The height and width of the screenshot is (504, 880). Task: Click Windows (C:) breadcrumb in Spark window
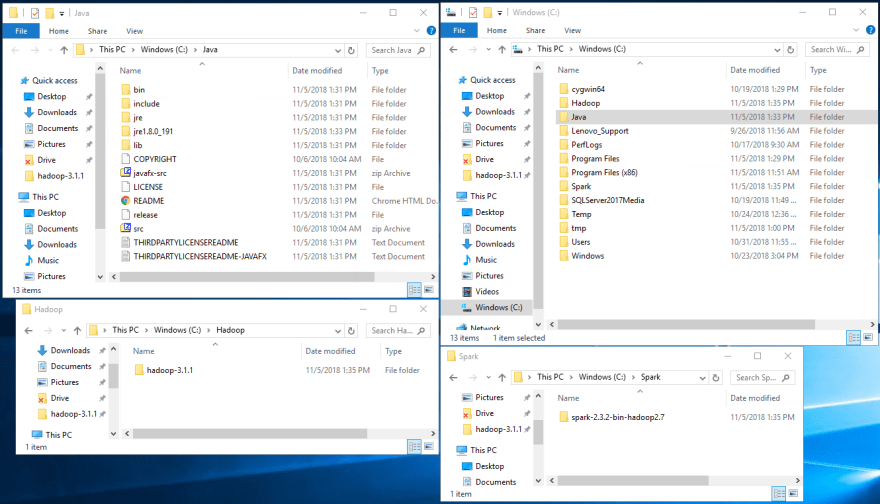tap(602, 377)
